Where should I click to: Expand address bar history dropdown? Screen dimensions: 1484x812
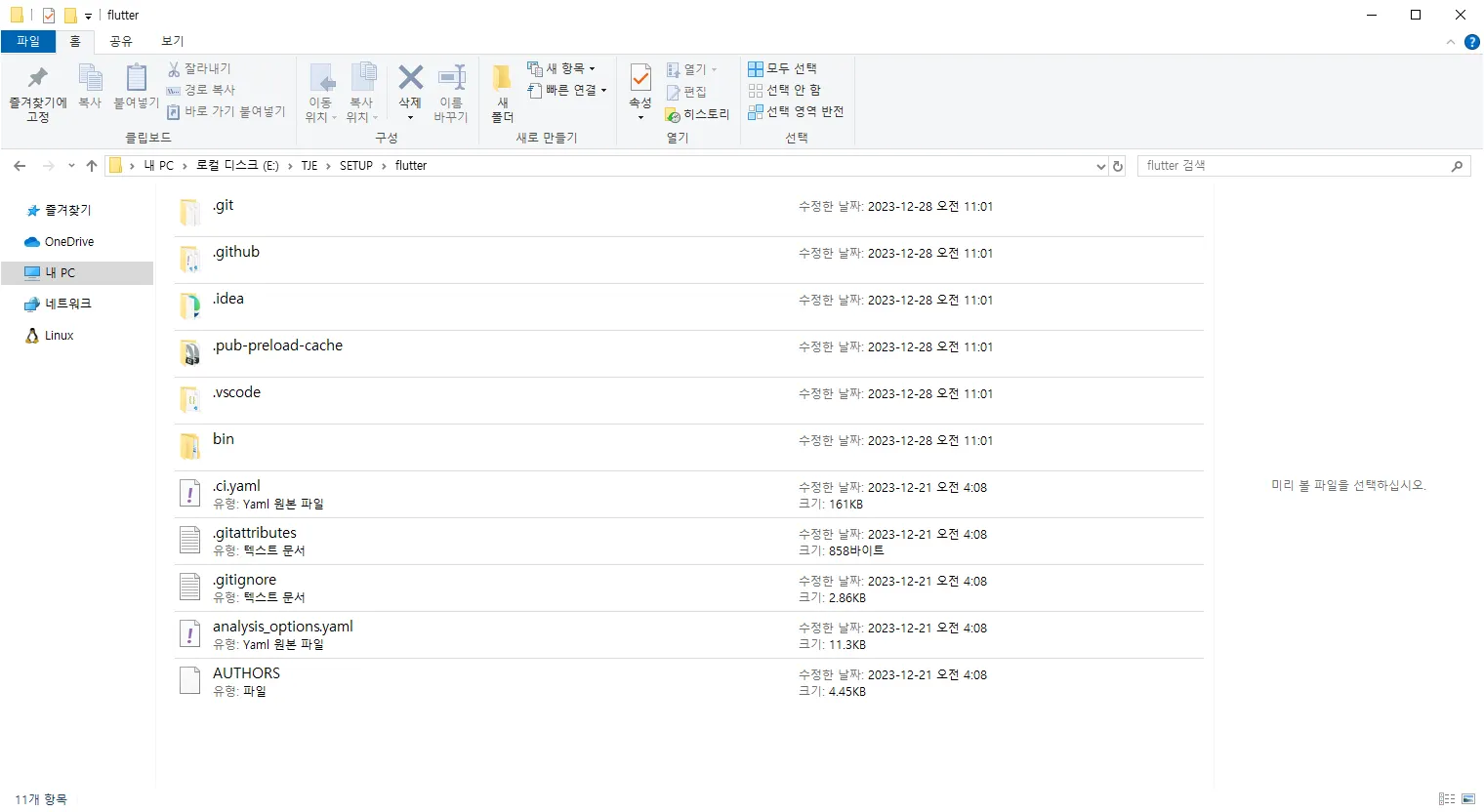pyautogui.click(x=1101, y=166)
